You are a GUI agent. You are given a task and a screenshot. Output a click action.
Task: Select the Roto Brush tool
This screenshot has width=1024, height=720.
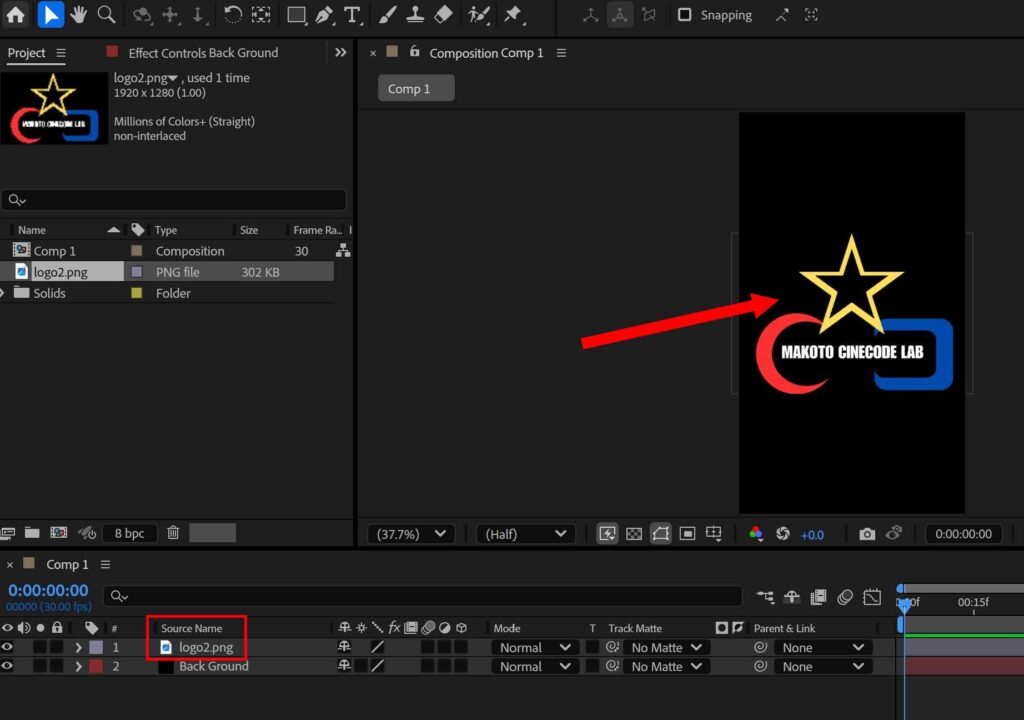(479, 14)
